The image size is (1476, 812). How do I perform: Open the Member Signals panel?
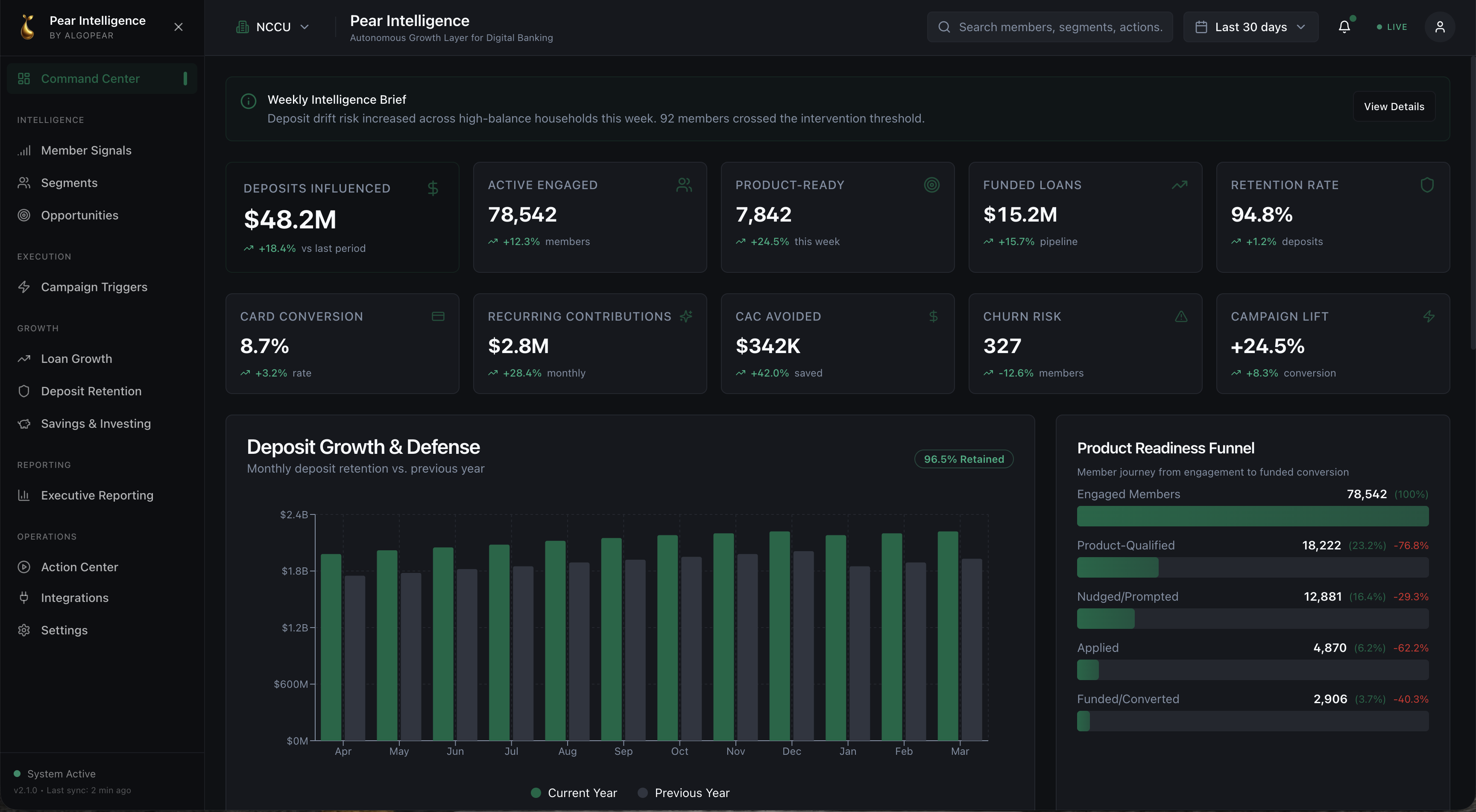coord(86,150)
